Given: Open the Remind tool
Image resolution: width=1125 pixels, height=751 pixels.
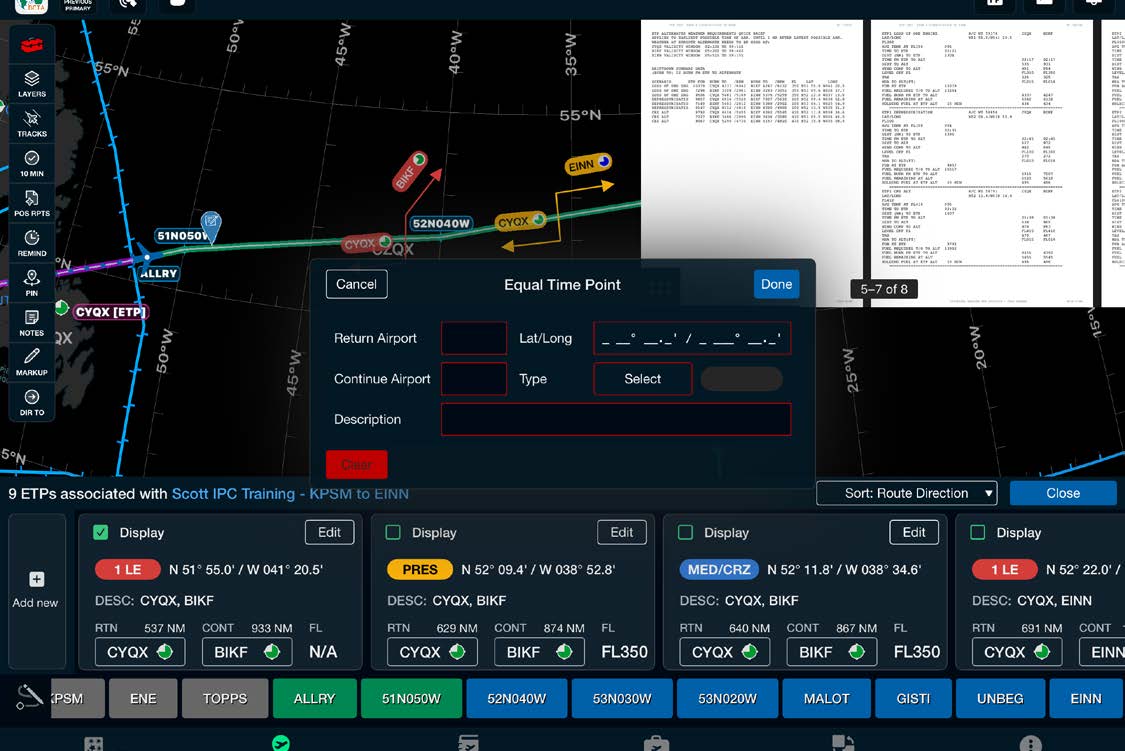Looking at the screenshot, I should click(x=32, y=243).
